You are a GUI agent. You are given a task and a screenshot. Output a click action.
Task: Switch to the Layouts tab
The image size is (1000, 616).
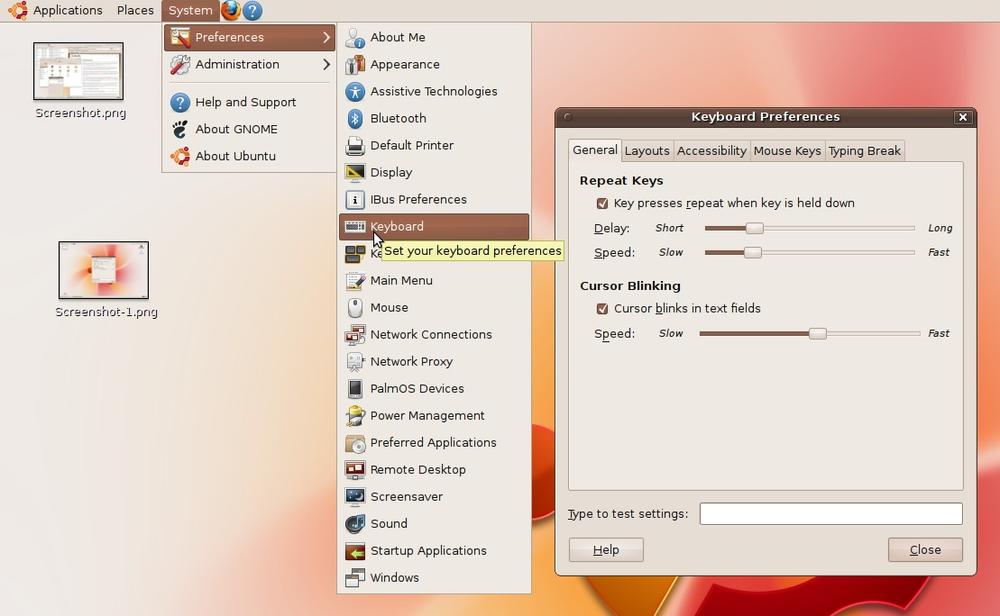[x=647, y=150]
